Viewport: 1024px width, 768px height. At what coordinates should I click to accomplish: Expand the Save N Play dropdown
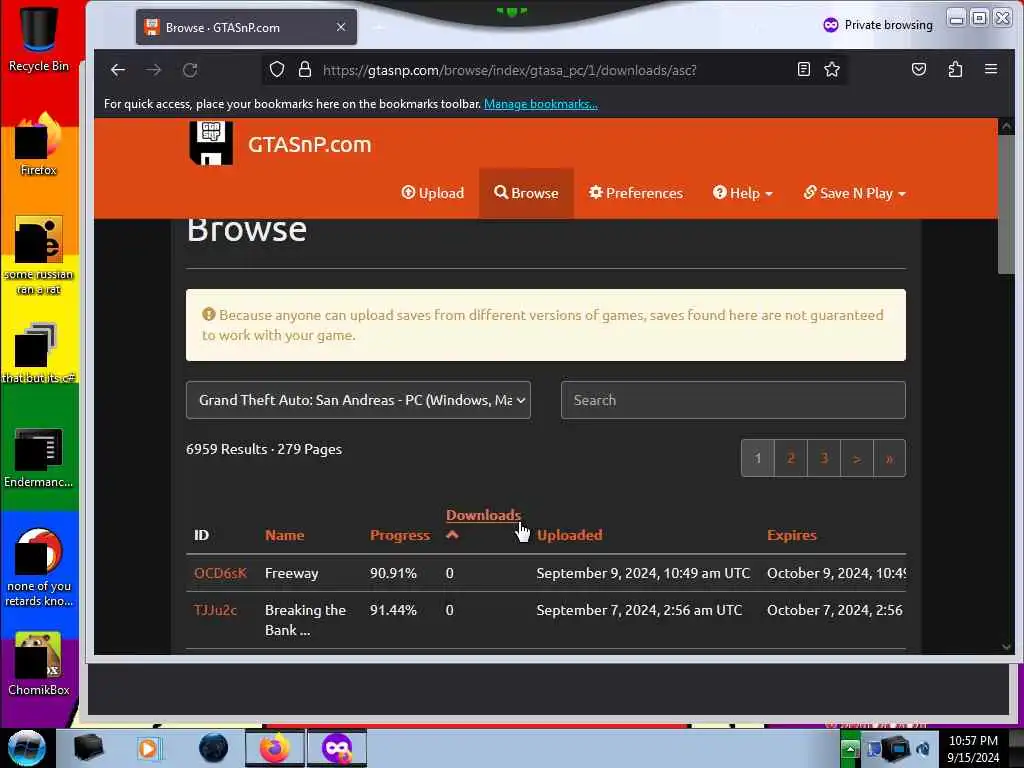coord(854,193)
